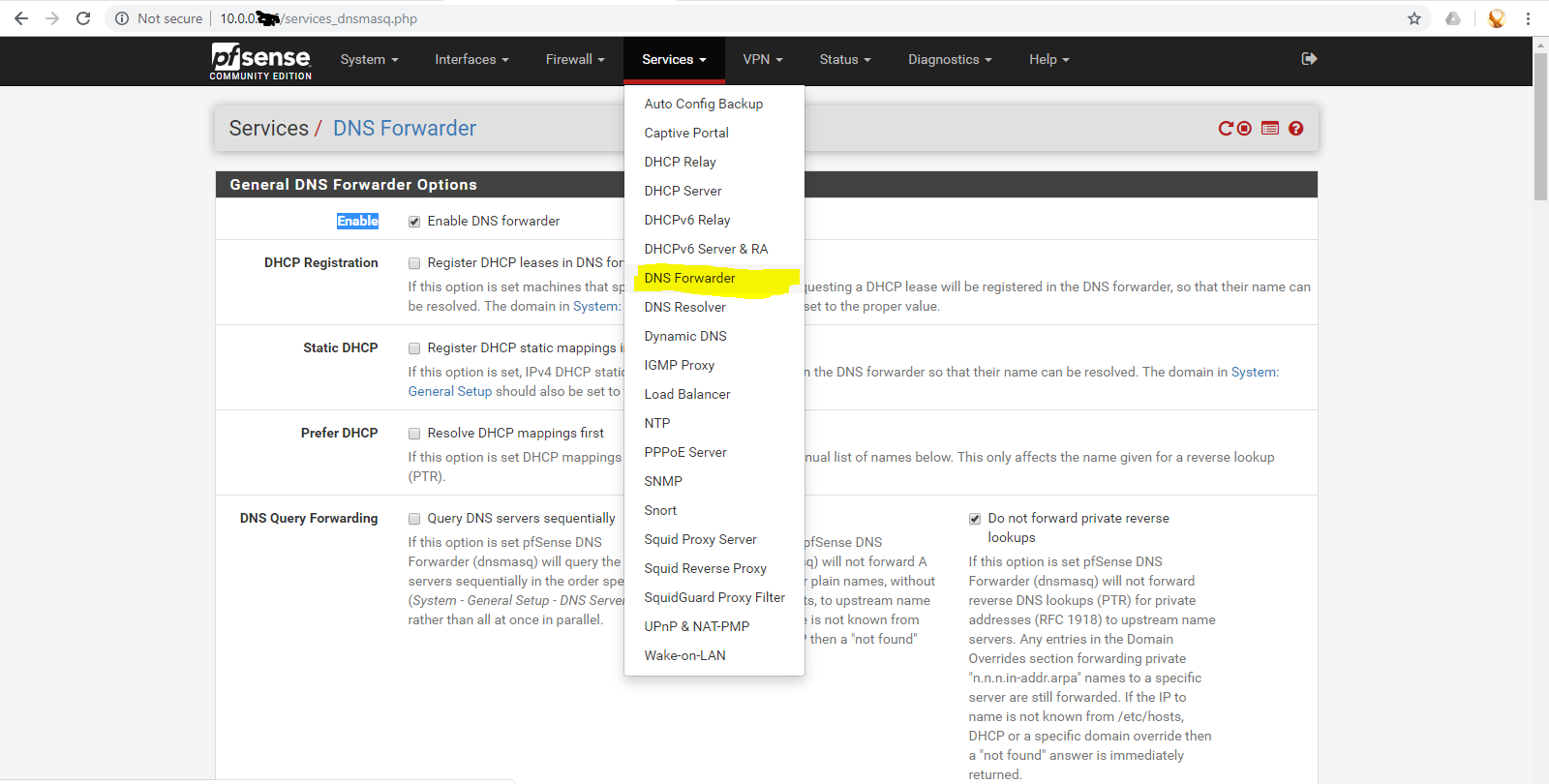Choose Squid Reverse Proxy entry
The height and width of the screenshot is (784, 1549).
[x=714, y=568]
